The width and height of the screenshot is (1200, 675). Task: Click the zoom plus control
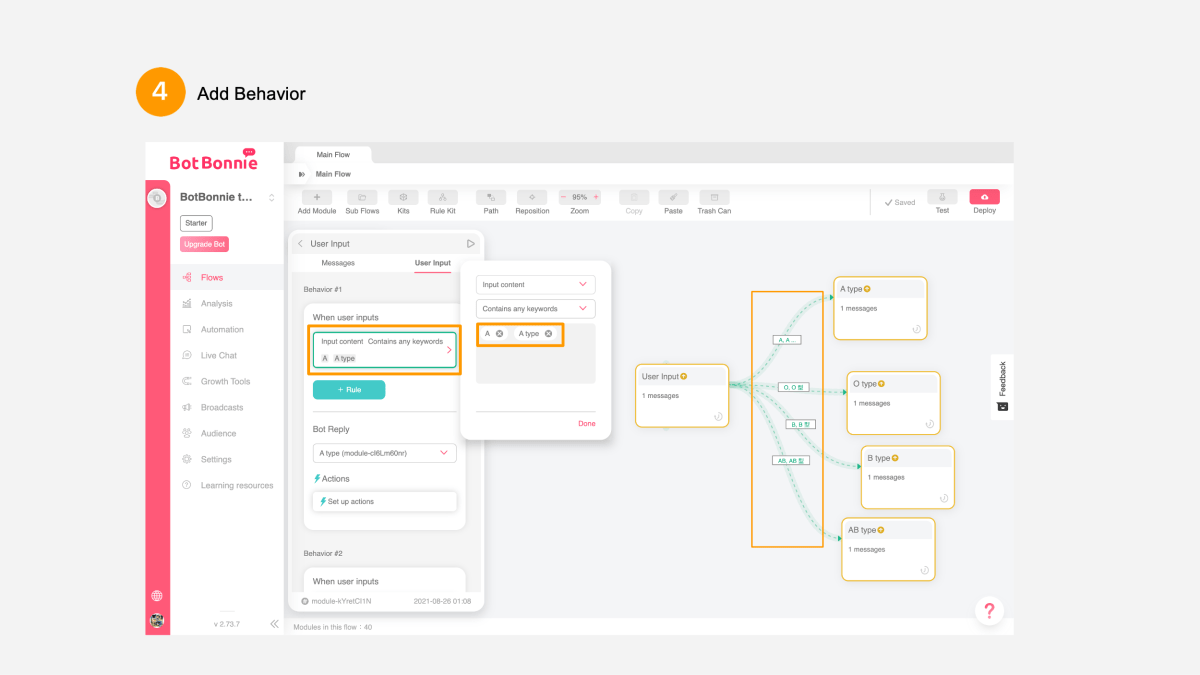click(x=596, y=197)
